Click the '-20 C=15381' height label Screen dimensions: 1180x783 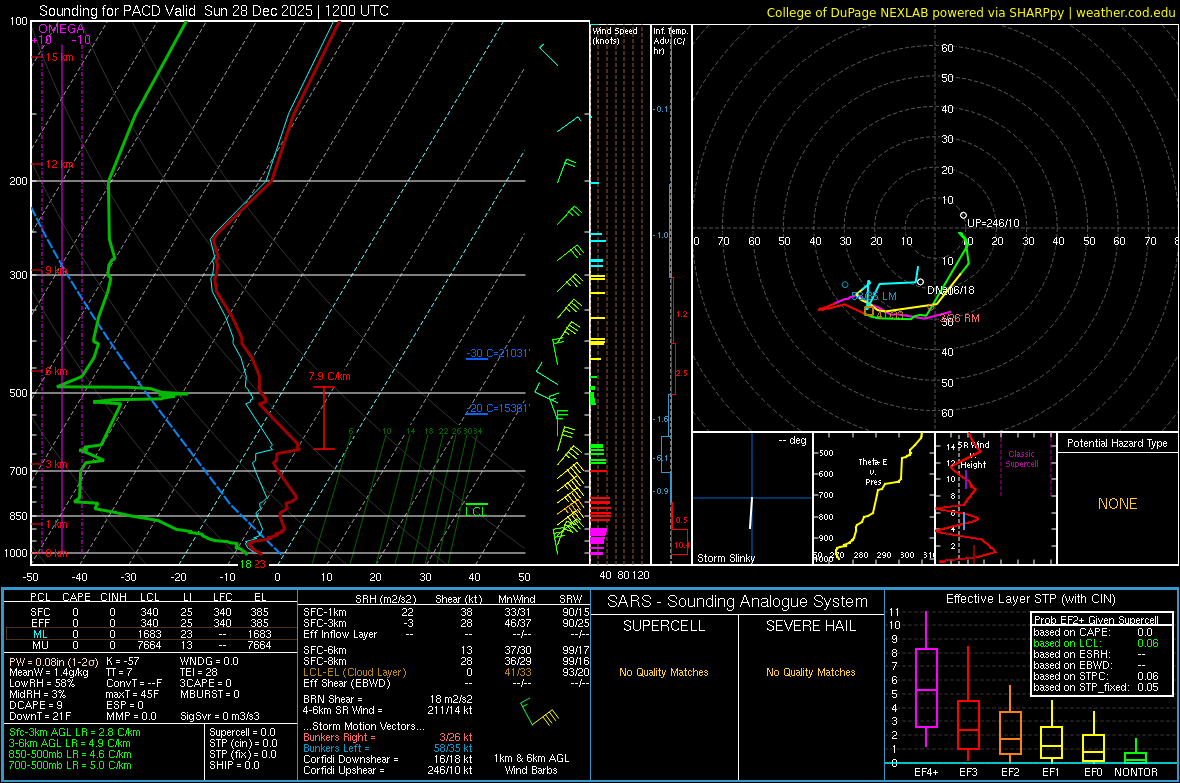coord(498,408)
